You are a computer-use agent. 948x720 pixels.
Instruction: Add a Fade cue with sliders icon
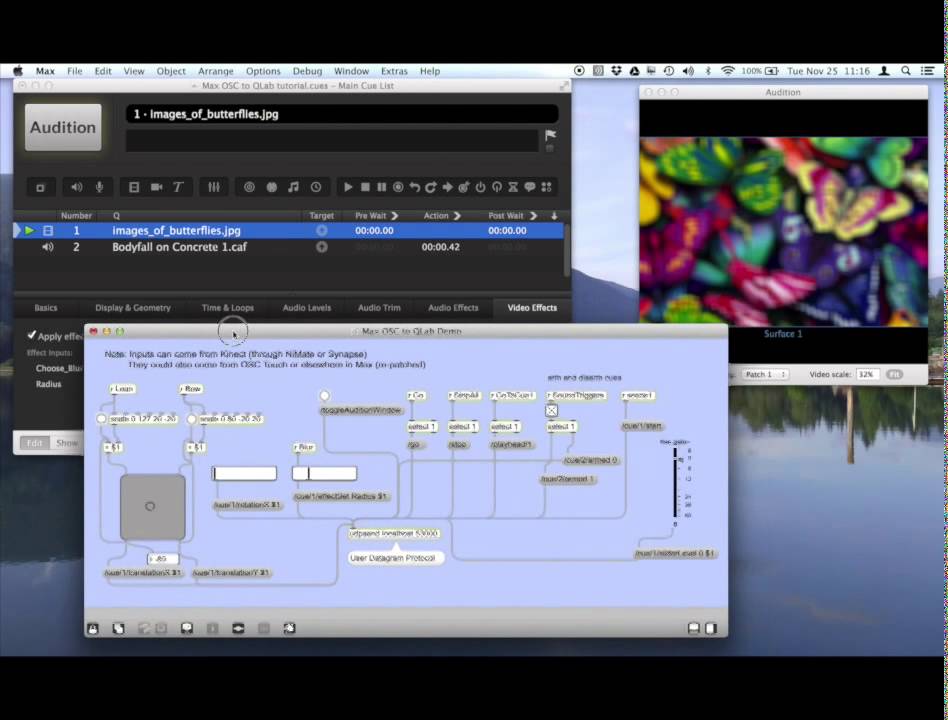click(214, 187)
